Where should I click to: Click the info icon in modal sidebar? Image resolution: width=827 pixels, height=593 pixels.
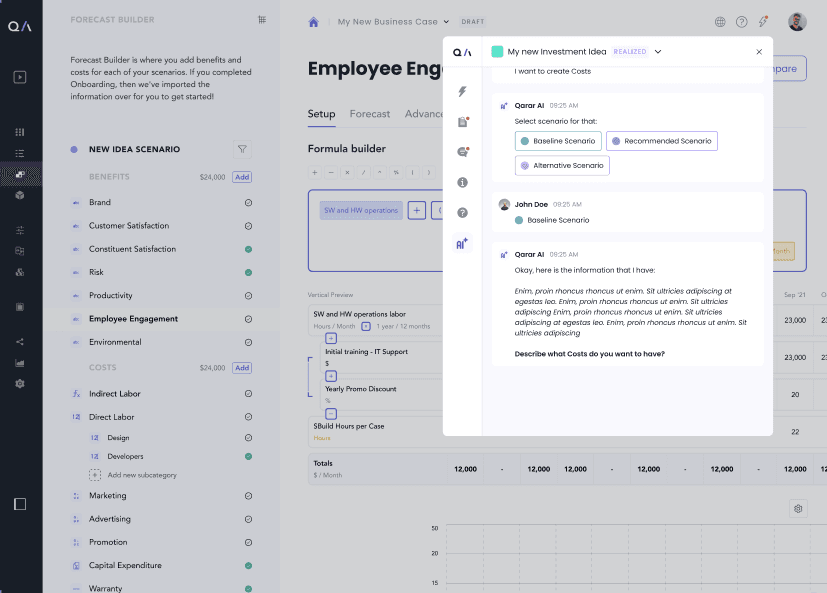(x=462, y=183)
